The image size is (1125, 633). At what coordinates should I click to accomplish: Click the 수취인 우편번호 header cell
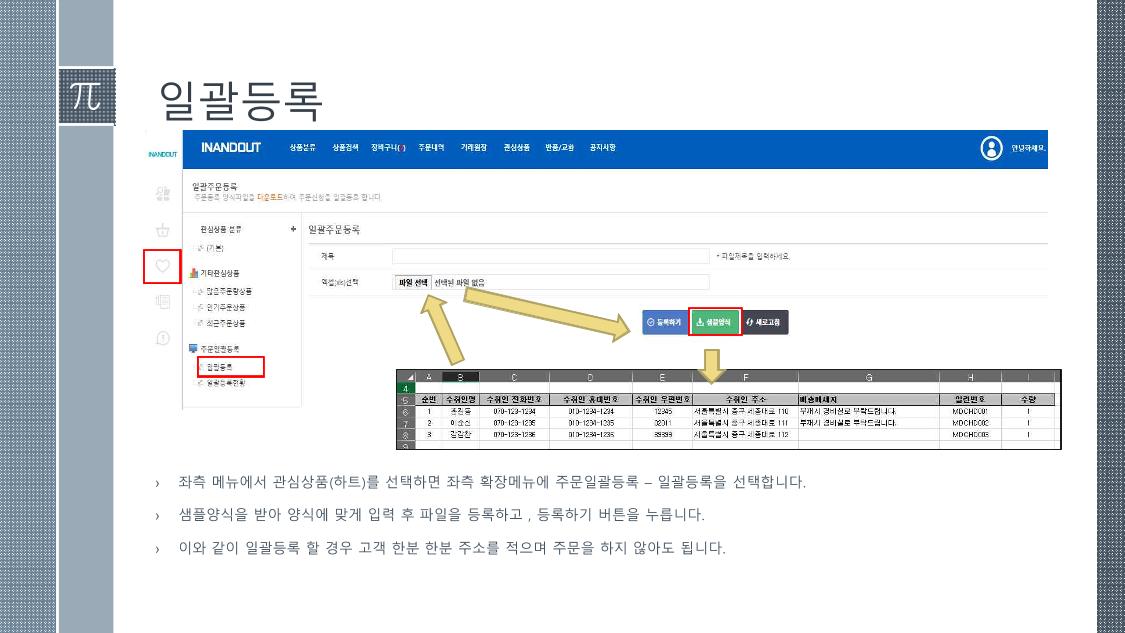coord(662,400)
